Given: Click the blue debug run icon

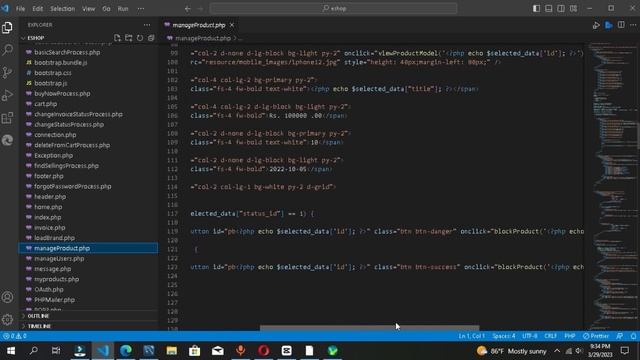Looking at the screenshot, I should 609,25.
